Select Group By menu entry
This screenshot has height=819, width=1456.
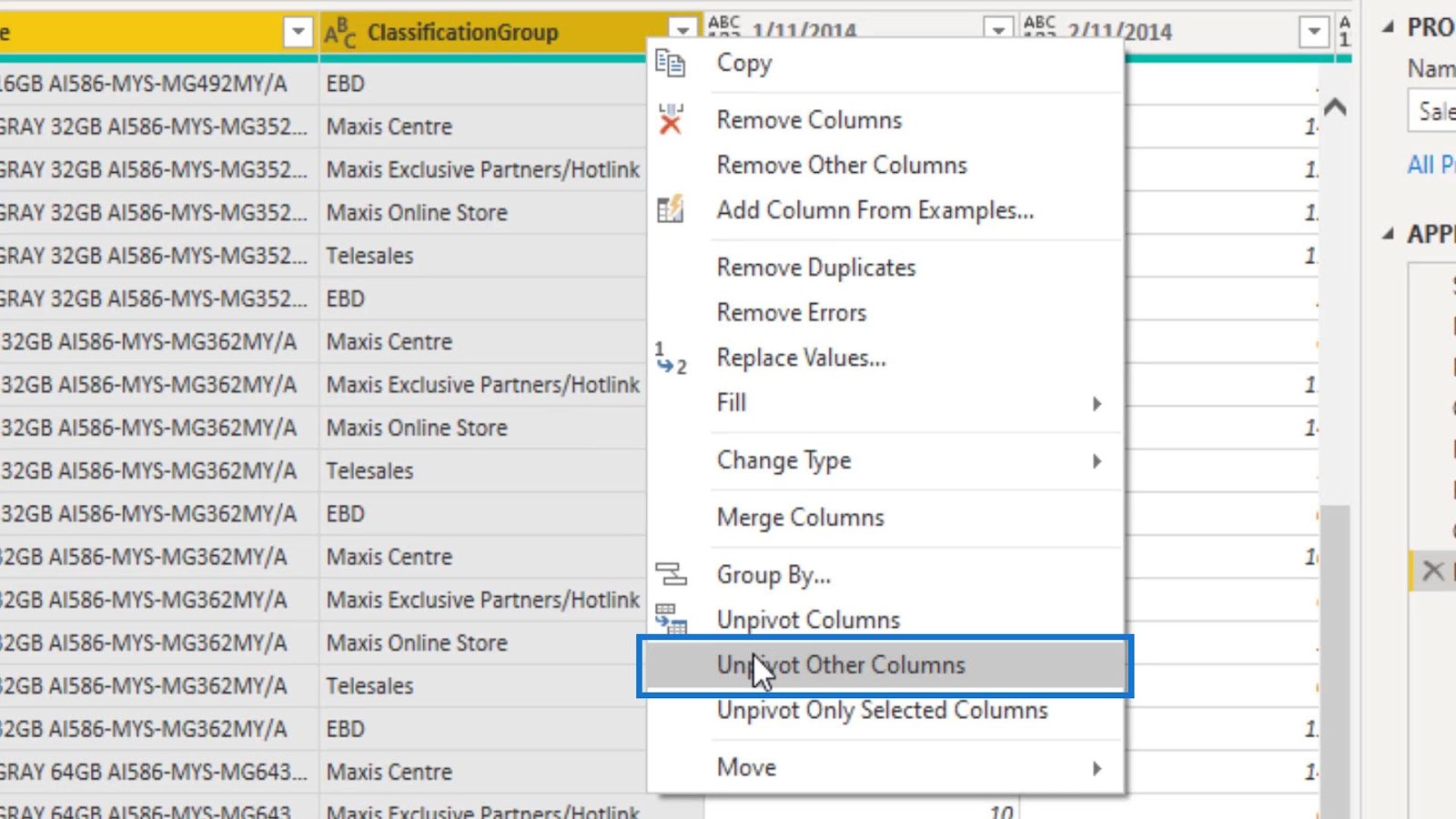[886, 574]
